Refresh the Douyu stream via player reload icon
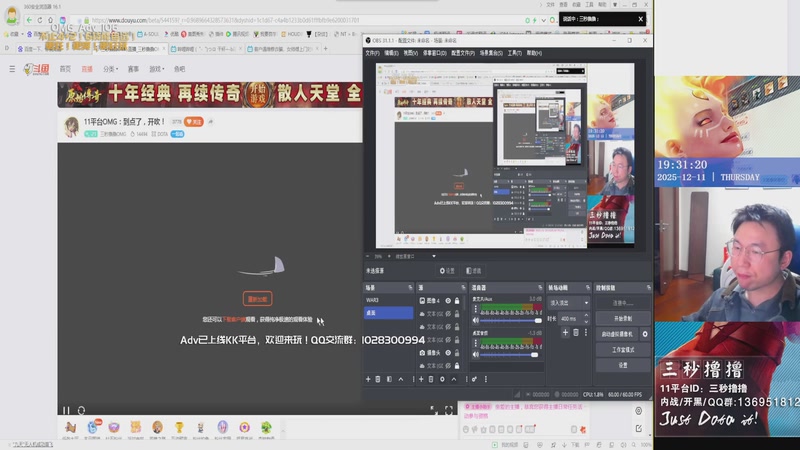The image size is (800, 450). tap(81, 410)
